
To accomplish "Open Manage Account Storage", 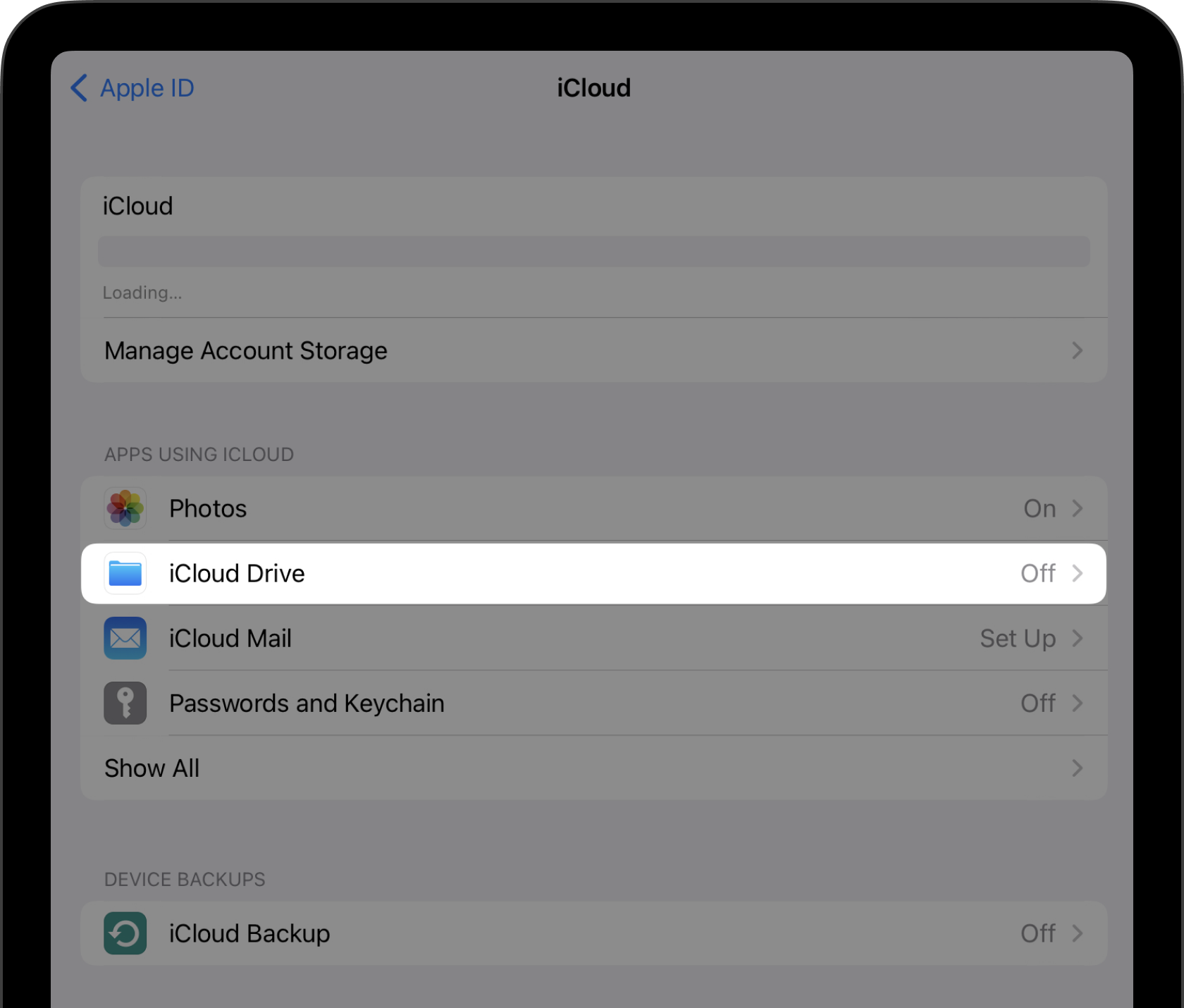I will pyautogui.click(x=594, y=350).
